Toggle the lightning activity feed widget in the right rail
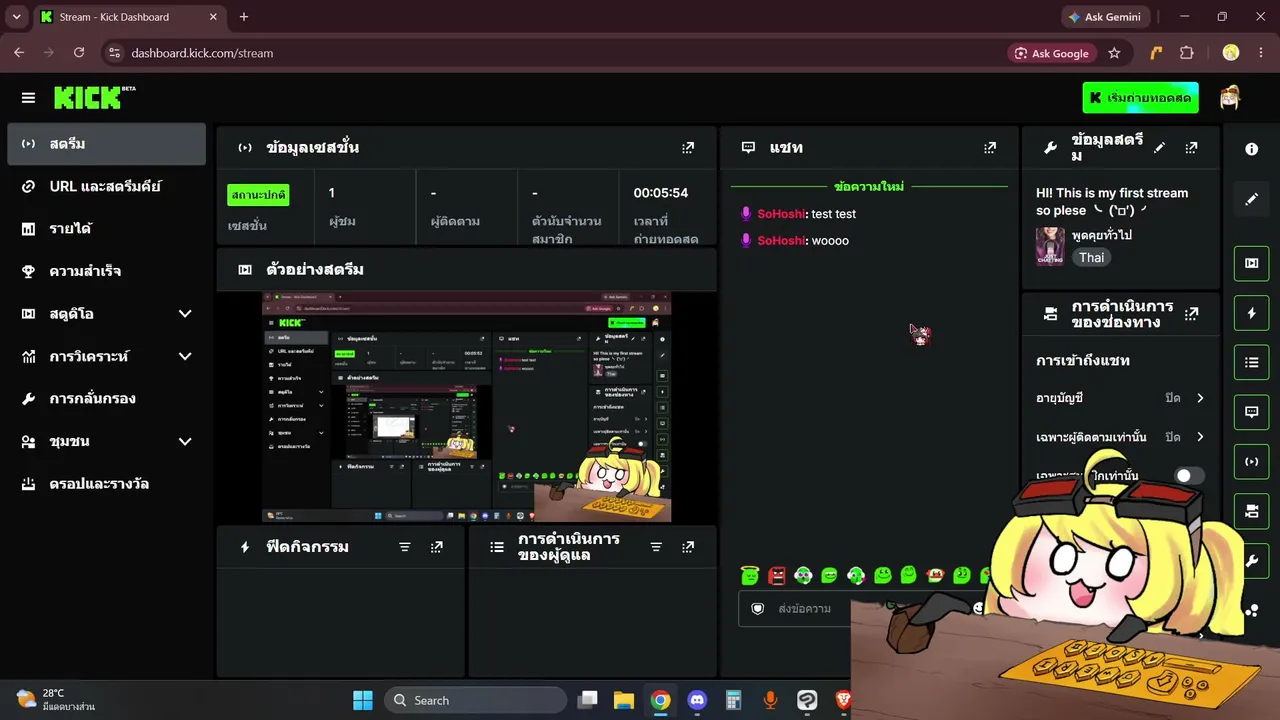The image size is (1280, 720). coord(1251,313)
